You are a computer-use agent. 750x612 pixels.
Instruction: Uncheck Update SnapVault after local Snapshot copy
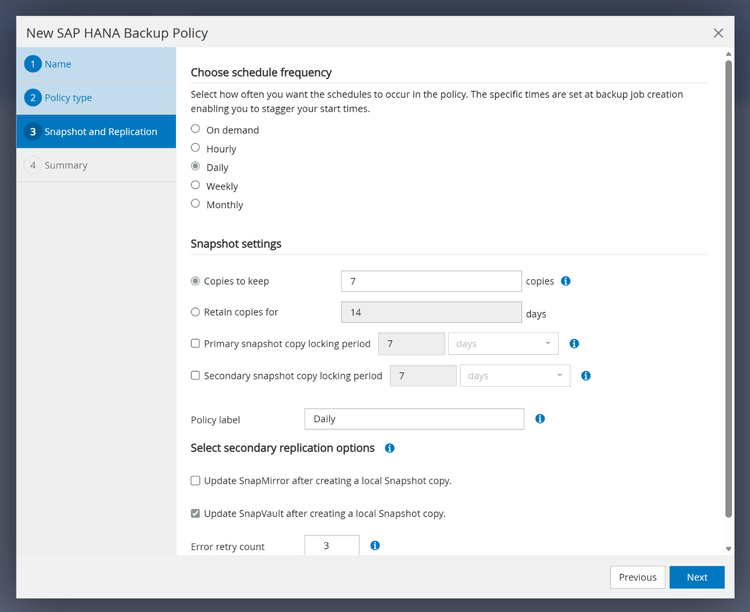point(195,513)
